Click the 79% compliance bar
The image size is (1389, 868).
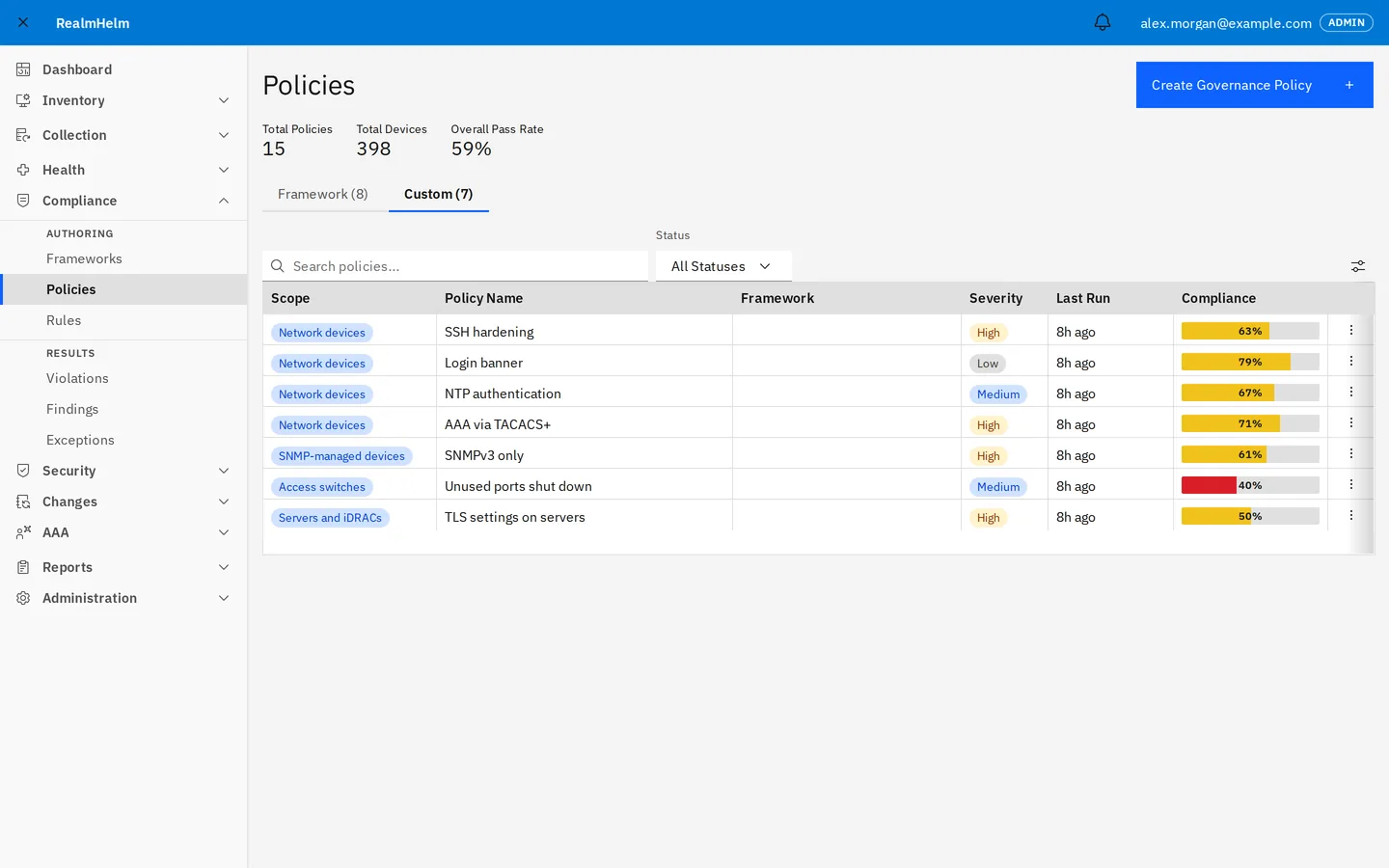pos(1250,362)
